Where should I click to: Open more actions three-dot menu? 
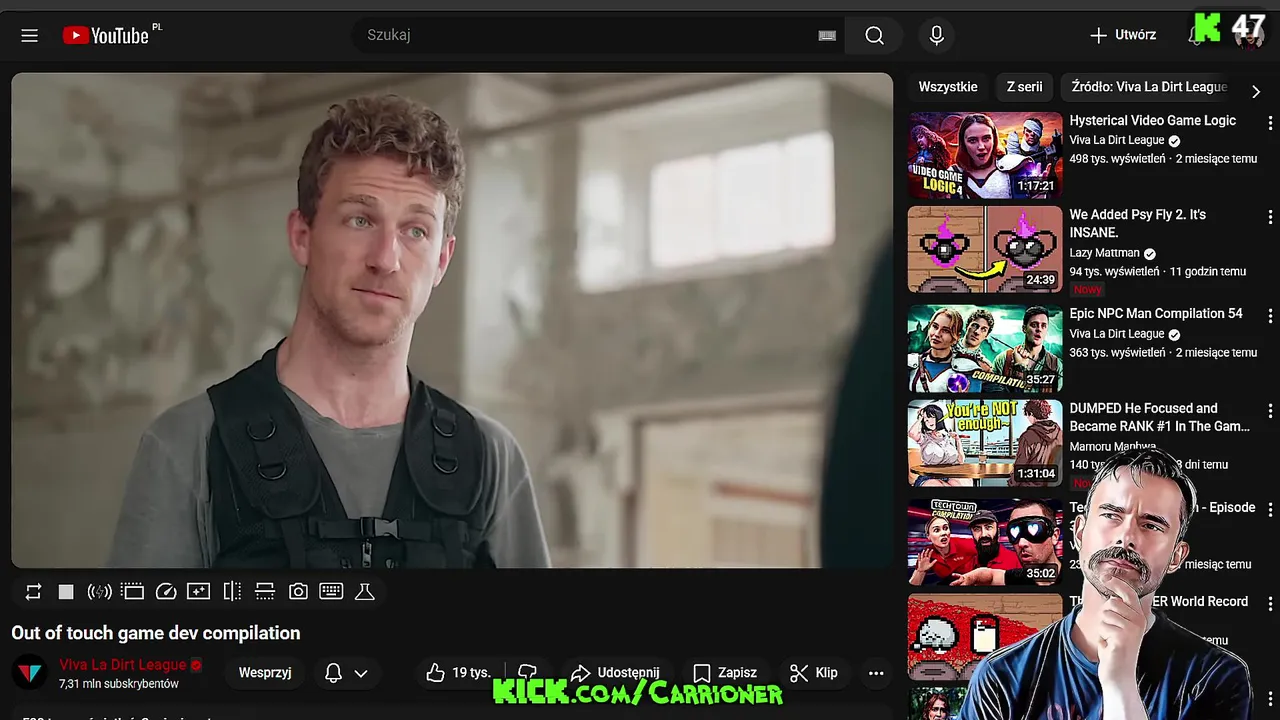(876, 673)
